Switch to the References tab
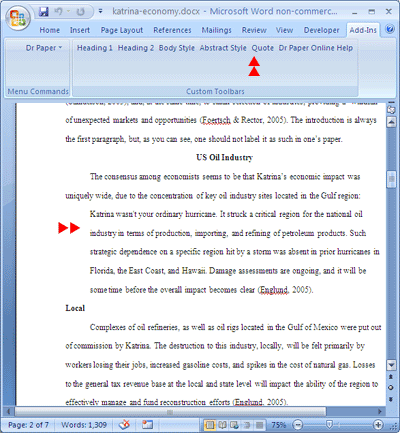Viewport: 400px width, 433px height. pyautogui.click(x=172, y=30)
